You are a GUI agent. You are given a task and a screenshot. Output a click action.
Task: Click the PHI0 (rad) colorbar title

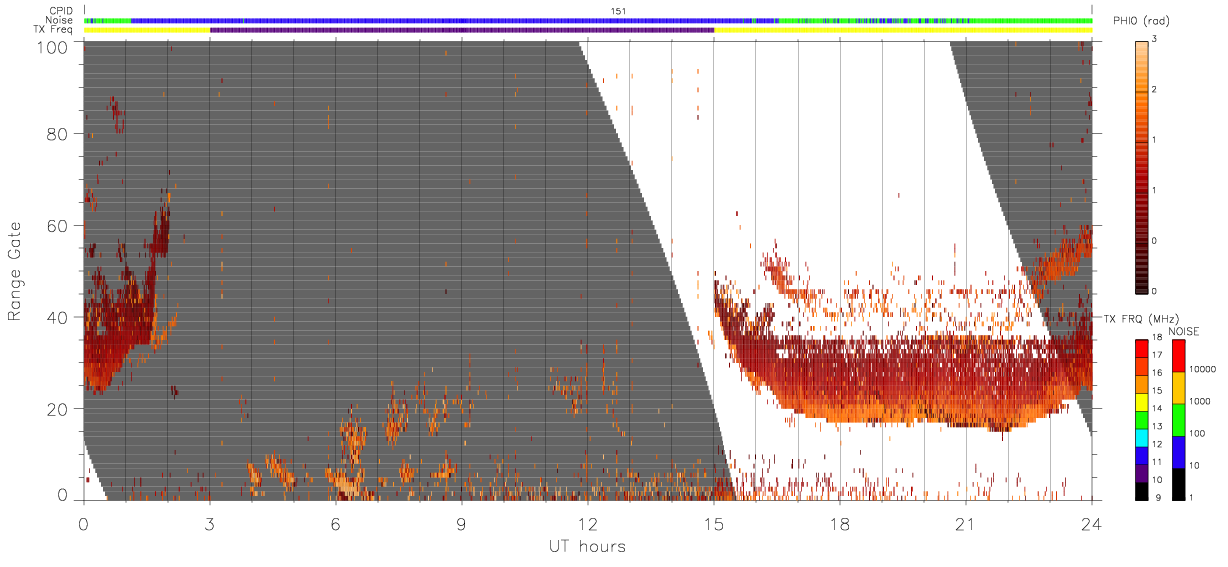[x=1142, y=23]
